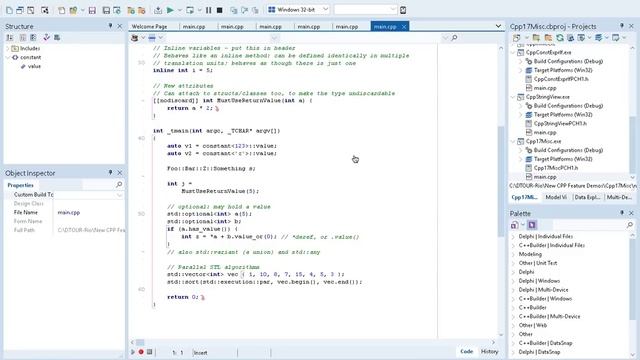Screen dimensions: 640x360
Task: Switch to the Code view tab
Action: 467,351
